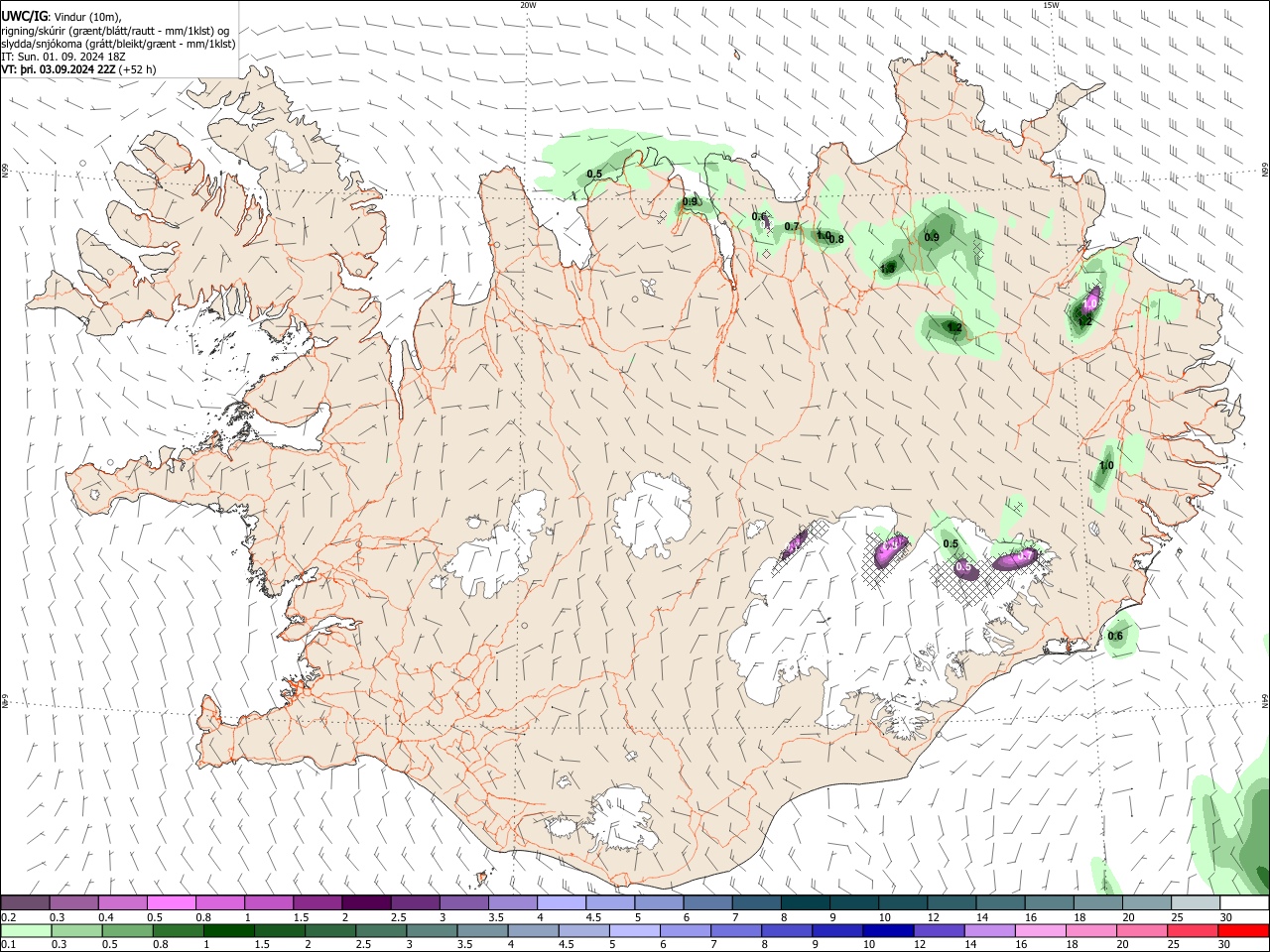Image resolution: width=1270 pixels, height=952 pixels.
Task: Pick the darkest purple swatch between 2 and 2.5
Action: click(x=366, y=903)
